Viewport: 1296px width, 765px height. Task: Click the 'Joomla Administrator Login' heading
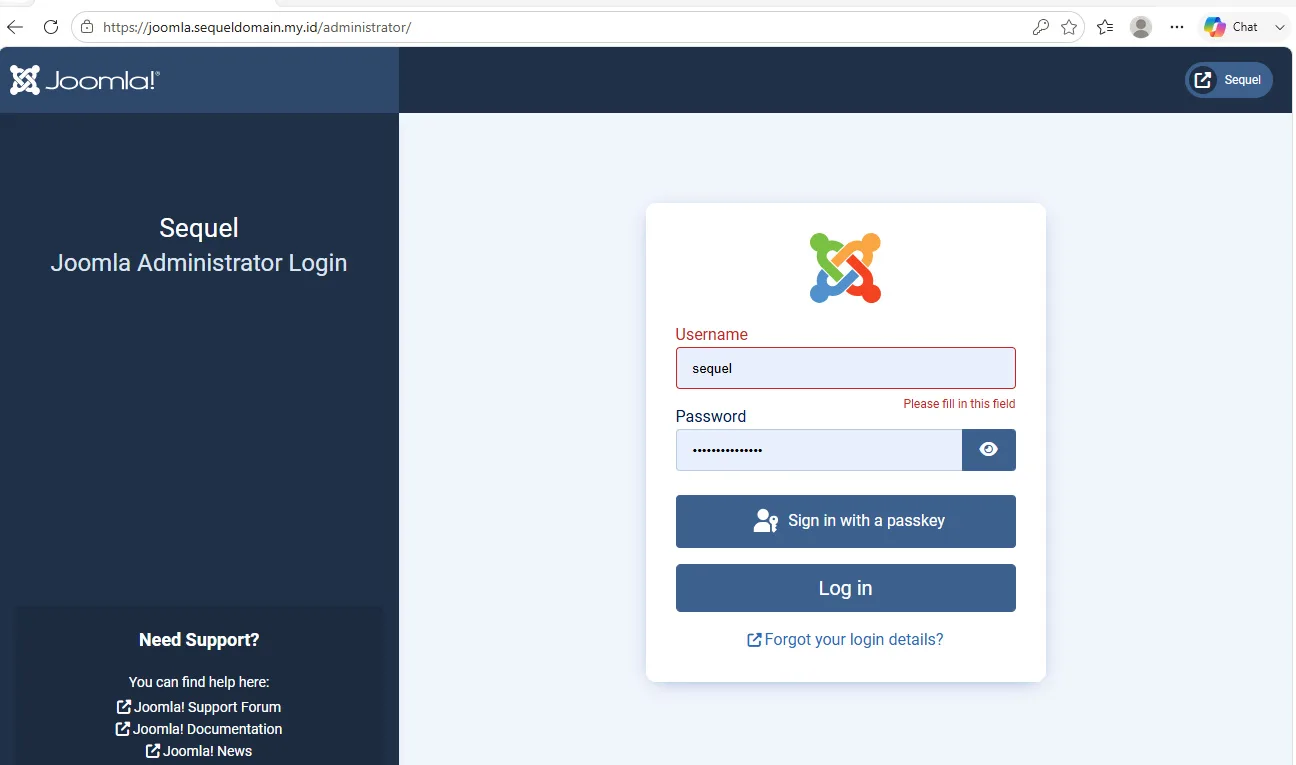tap(199, 263)
